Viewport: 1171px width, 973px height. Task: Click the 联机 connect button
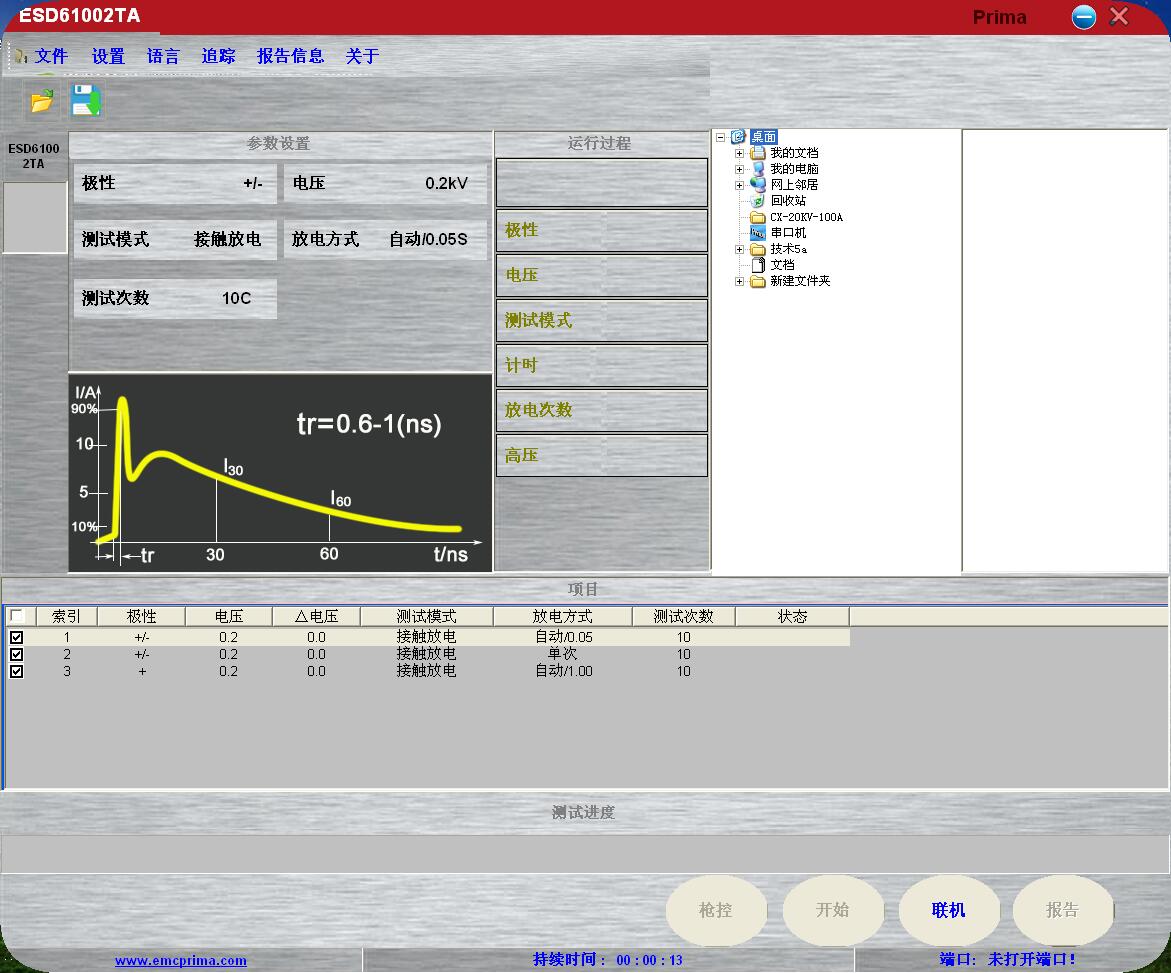pyautogui.click(x=948, y=910)
